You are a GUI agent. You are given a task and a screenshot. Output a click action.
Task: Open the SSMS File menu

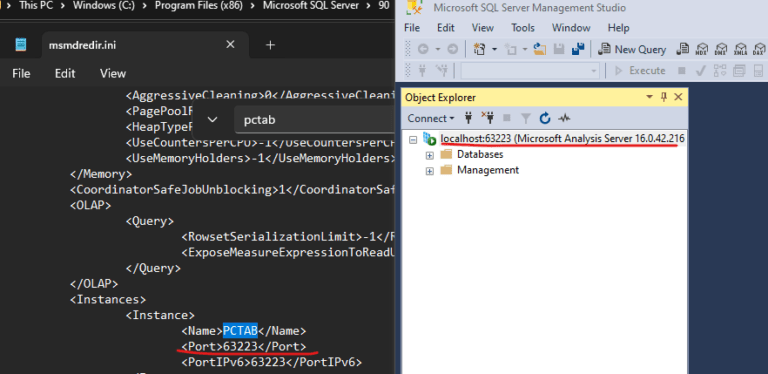[412, 27]
